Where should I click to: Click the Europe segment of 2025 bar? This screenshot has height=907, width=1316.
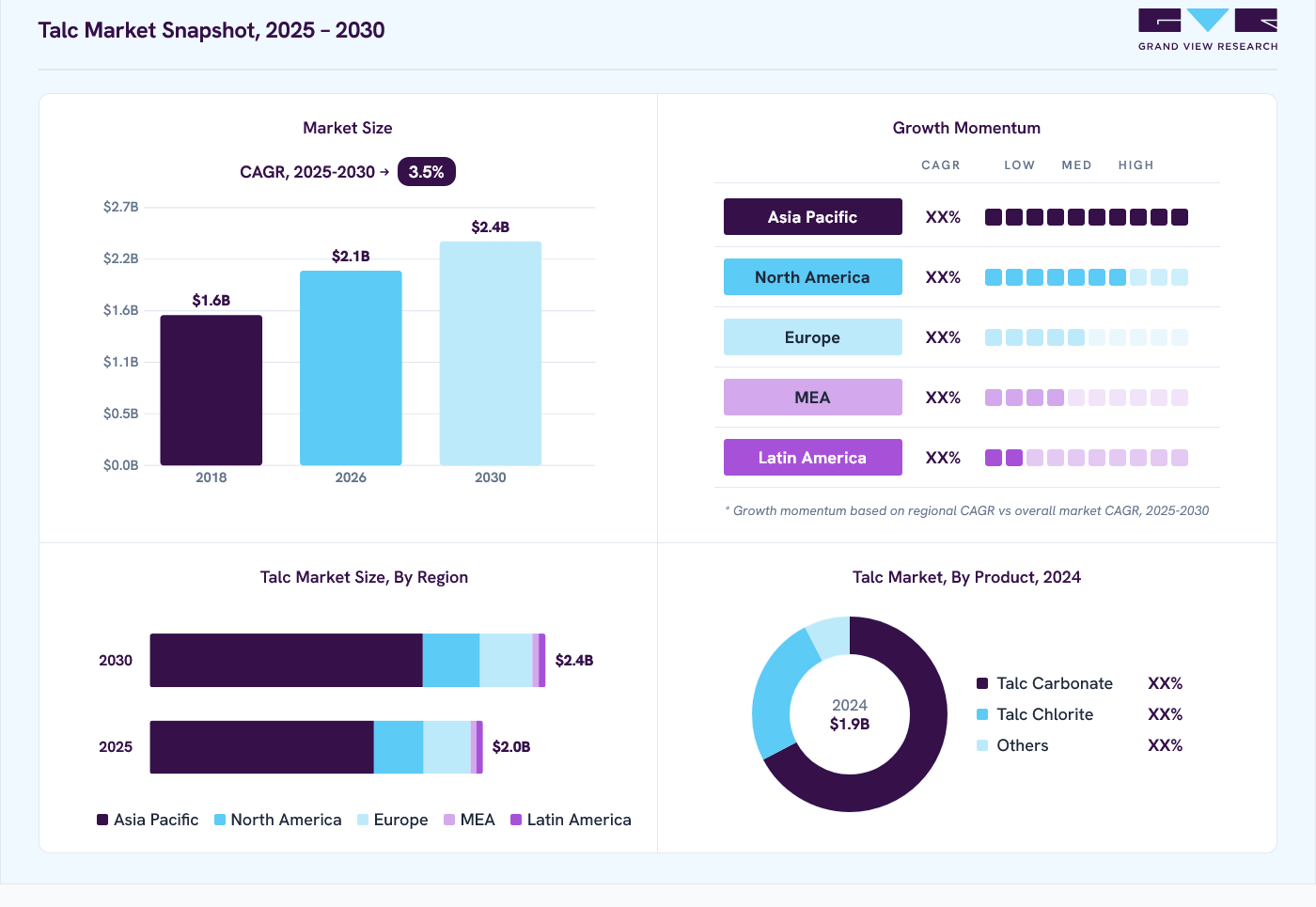(x=447, y=747)
